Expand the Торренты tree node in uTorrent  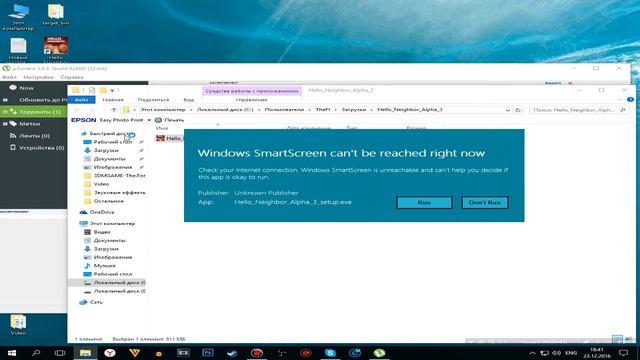click(x=5, y=111)
